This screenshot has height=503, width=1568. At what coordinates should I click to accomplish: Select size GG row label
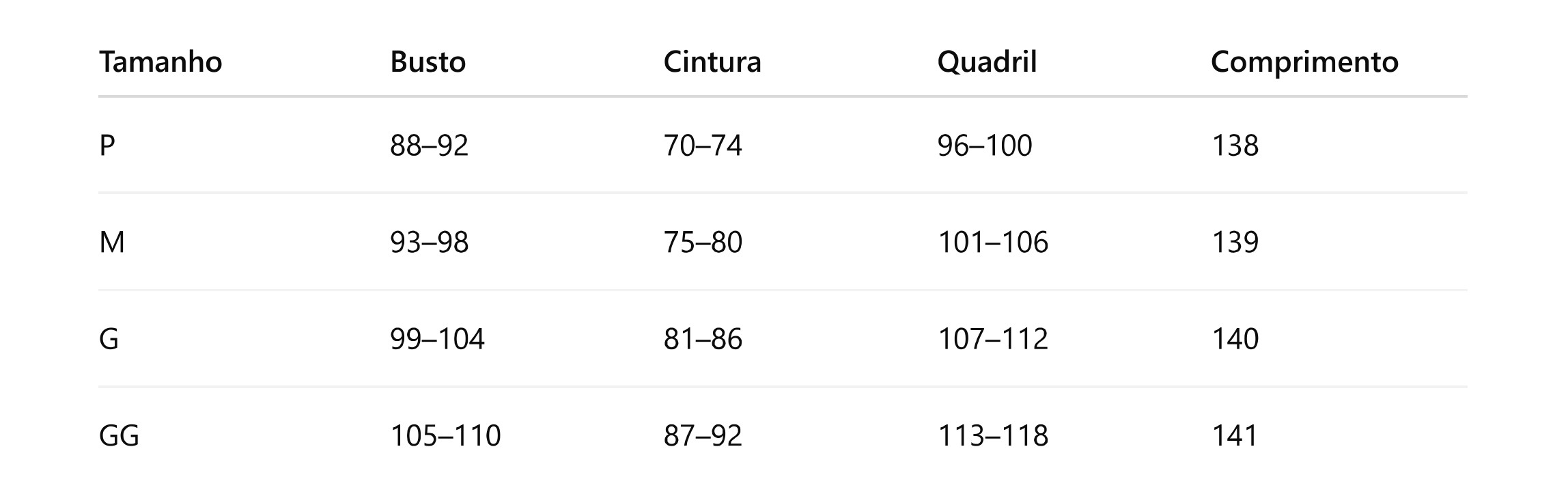(x=120, y=436)
